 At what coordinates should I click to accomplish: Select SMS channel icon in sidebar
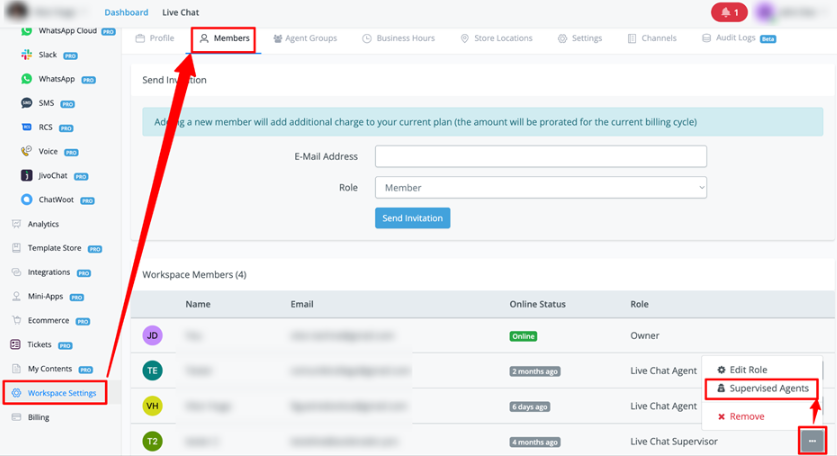(x=27, y=103)
